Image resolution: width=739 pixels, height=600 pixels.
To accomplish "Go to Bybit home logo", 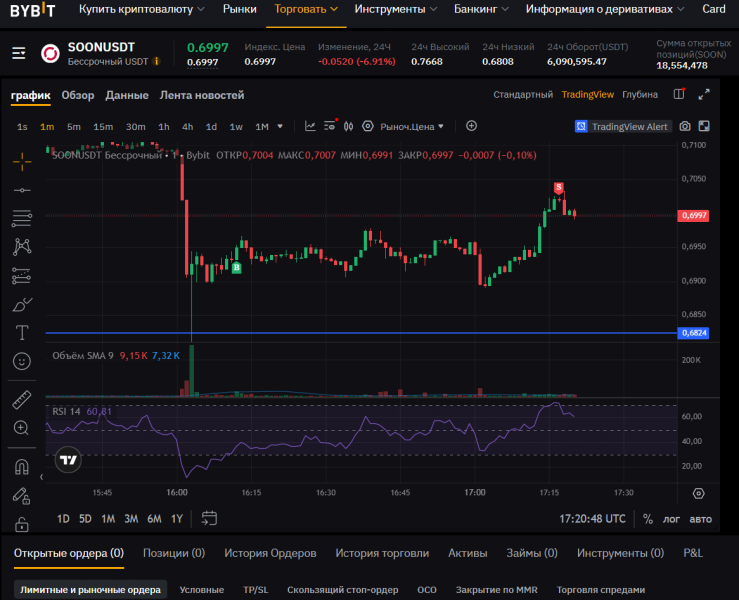I will click(x=33, y=10).
